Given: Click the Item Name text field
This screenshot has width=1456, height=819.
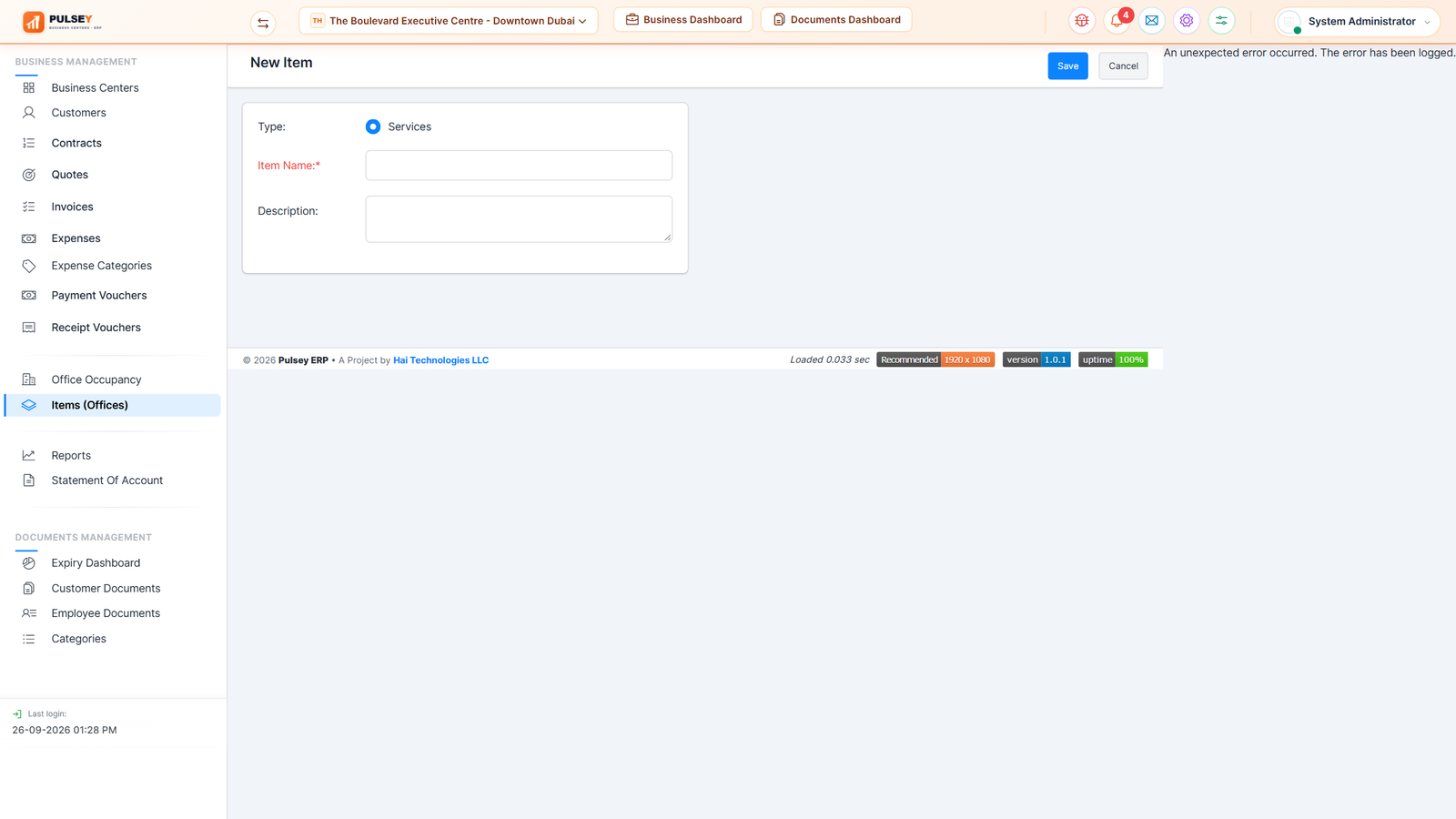Looking at the screenshot, I should click(x=519, y=166).
